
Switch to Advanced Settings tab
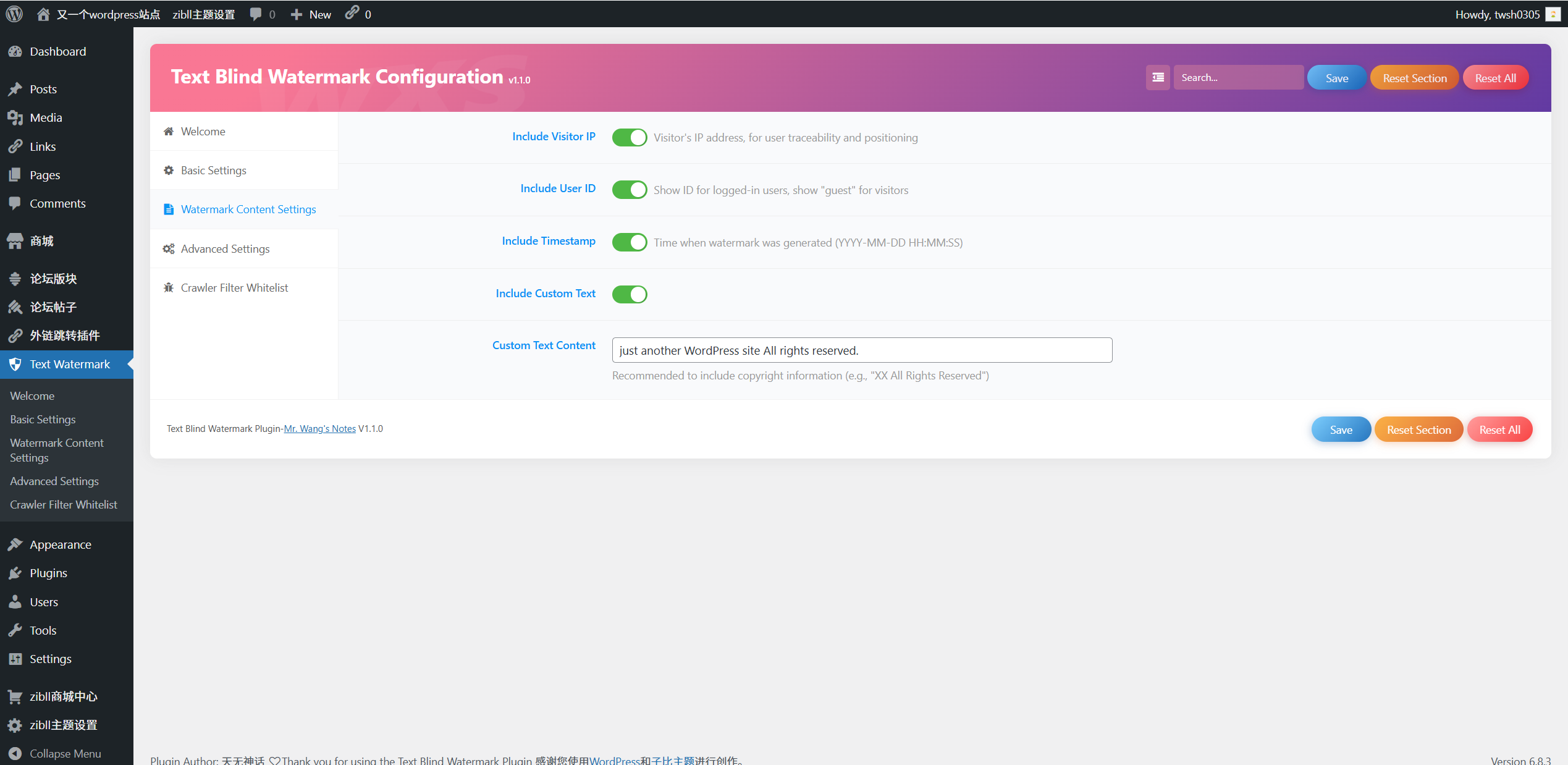pos(225,248)
